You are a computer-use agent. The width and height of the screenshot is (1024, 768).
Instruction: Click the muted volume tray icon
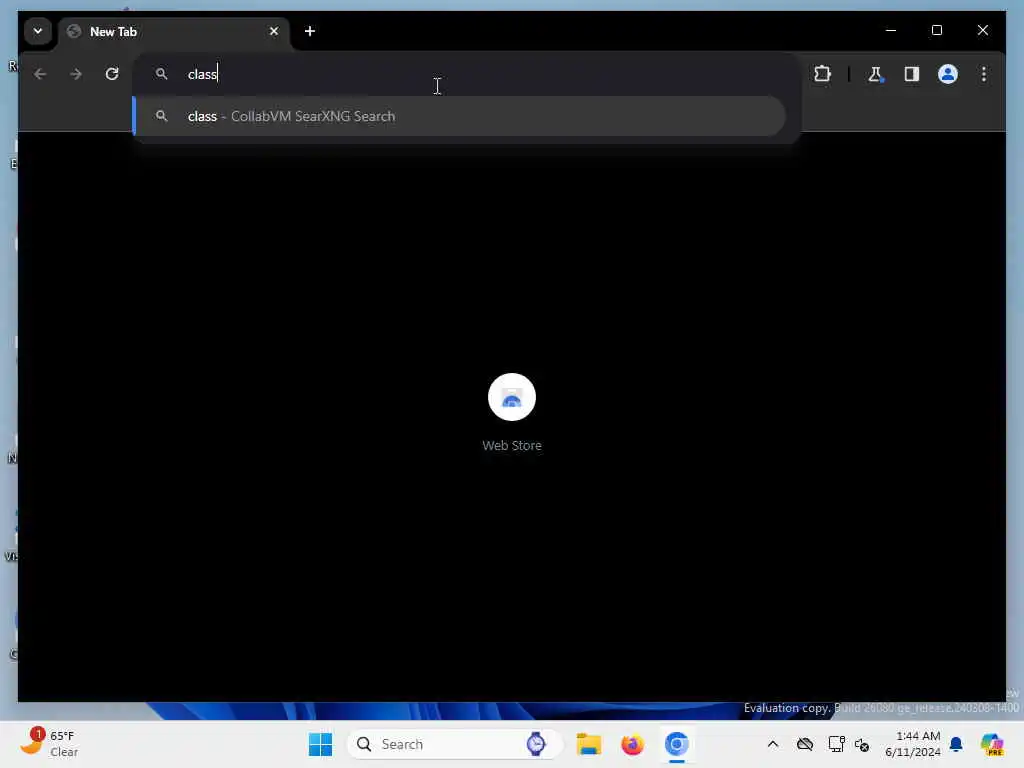862,744
